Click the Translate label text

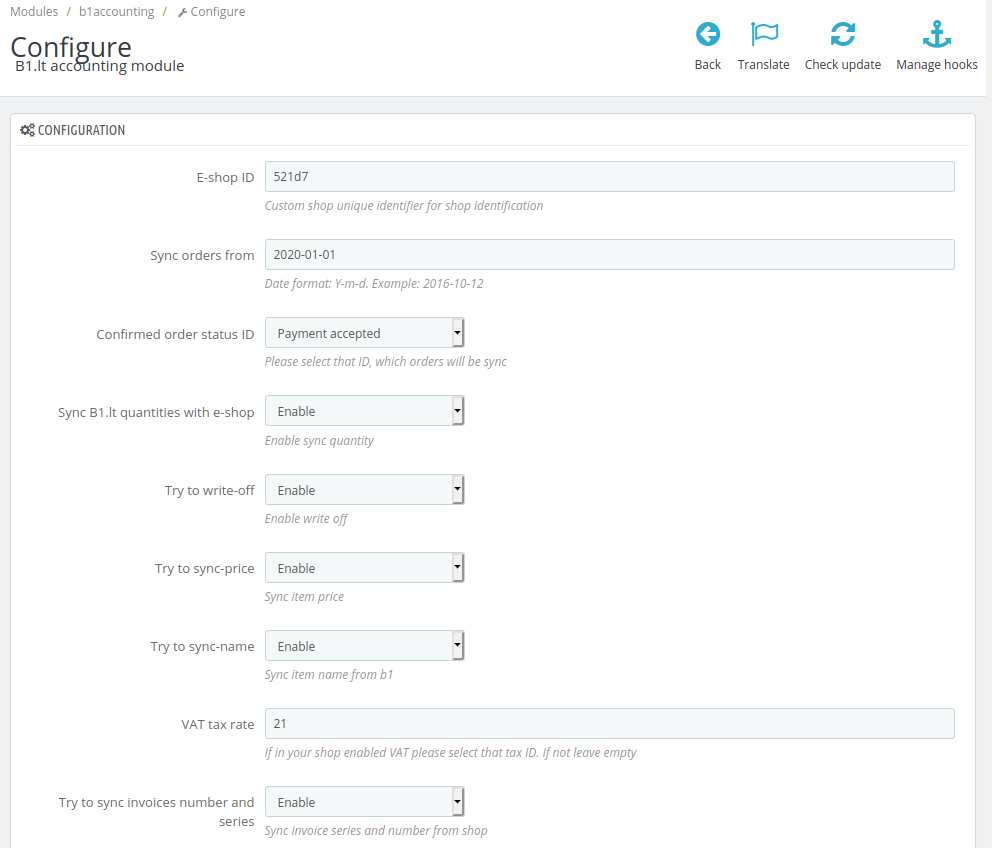[x=763, y=65]
